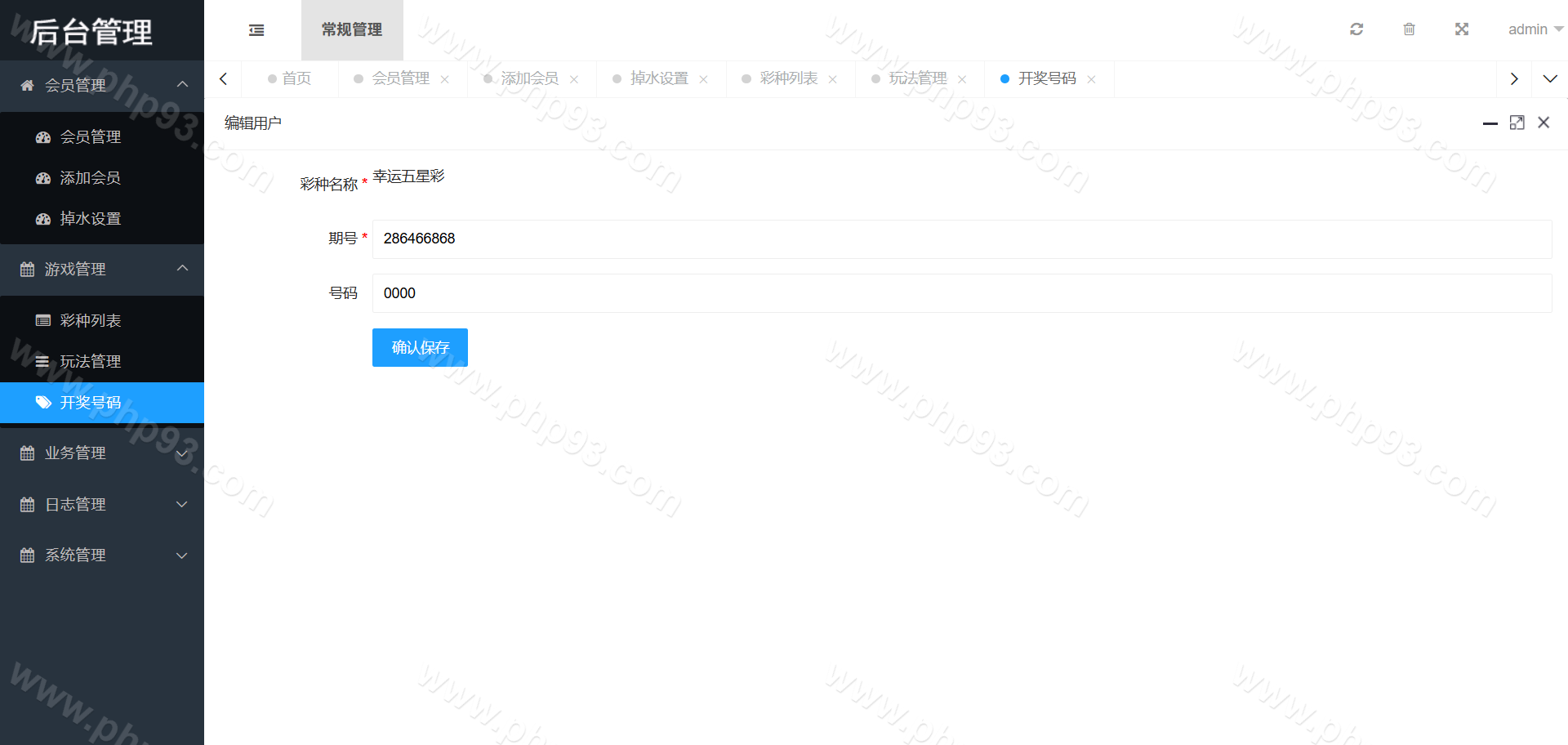The width and height of the screenshot is (1568, 745).
Task: Expand the 日志管理 sidebar section
Action: tap(102, 505)
